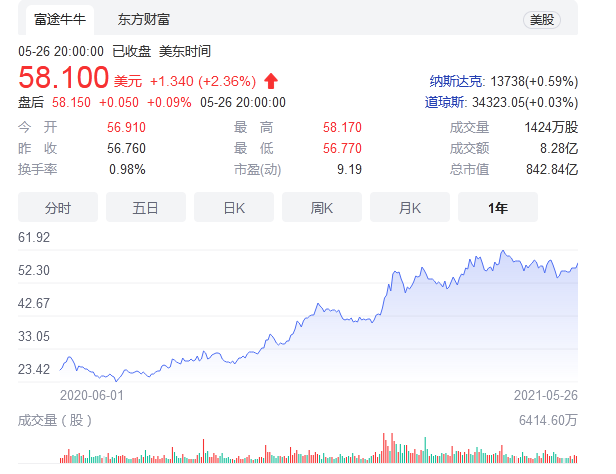The width and height of the screenshot is (616, 474).
Task: Click the y-axis label 23.42
Action: click(x=34, y=370)
